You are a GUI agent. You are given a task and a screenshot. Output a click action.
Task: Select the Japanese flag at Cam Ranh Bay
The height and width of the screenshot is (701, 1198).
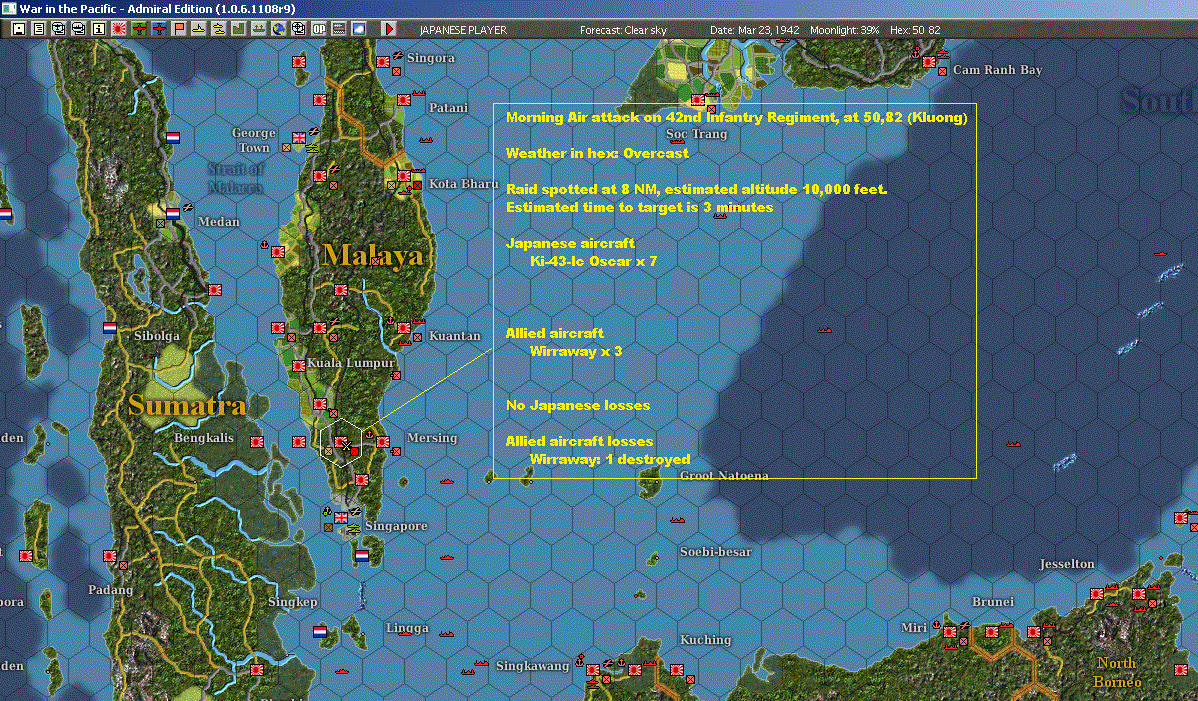click(x=929, y=62)
